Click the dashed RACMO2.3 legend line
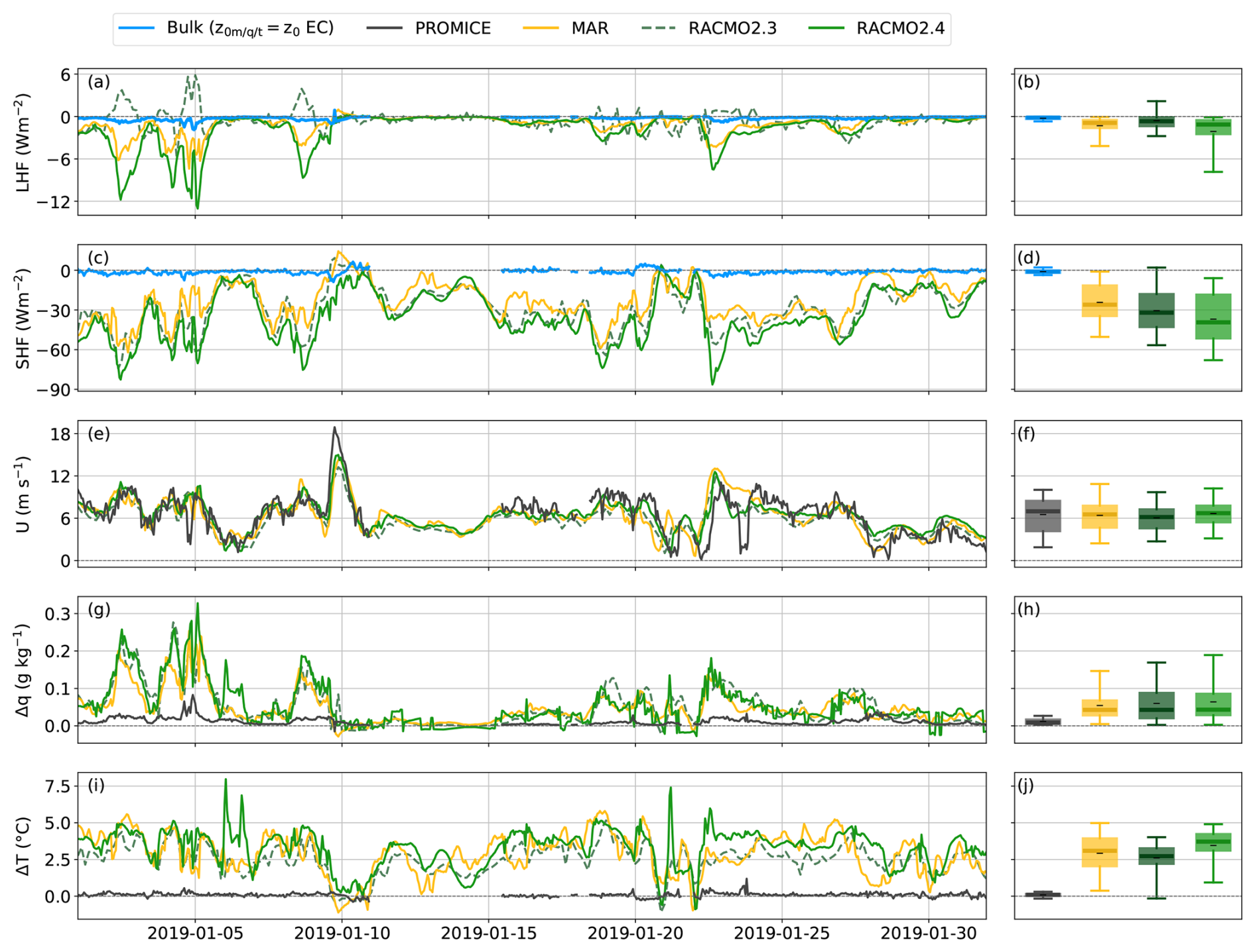1255x952 pixels. (x=659, y=29)
